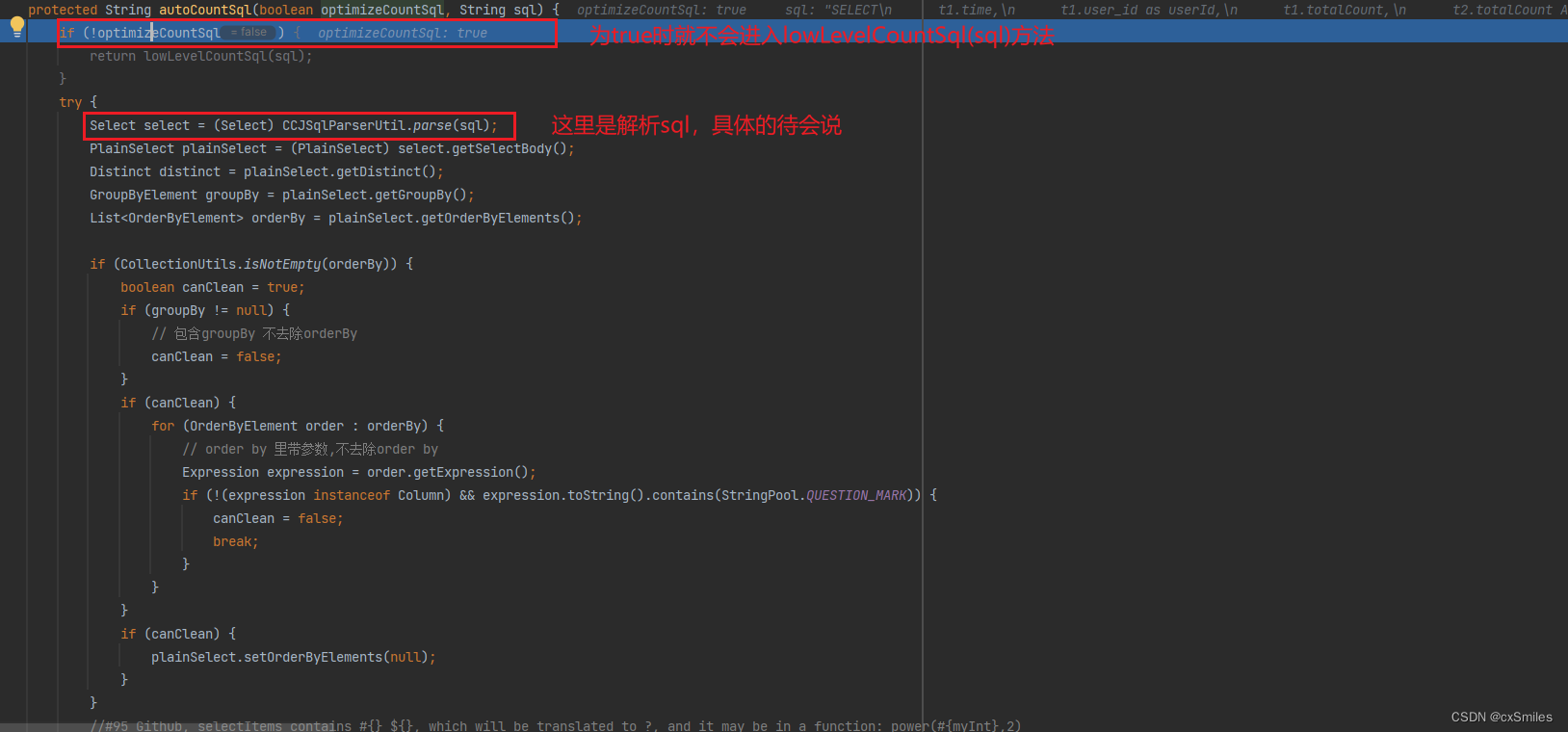Click the 'StringPool' class reference
This screenshot has height=732, width=1568.
760,495
